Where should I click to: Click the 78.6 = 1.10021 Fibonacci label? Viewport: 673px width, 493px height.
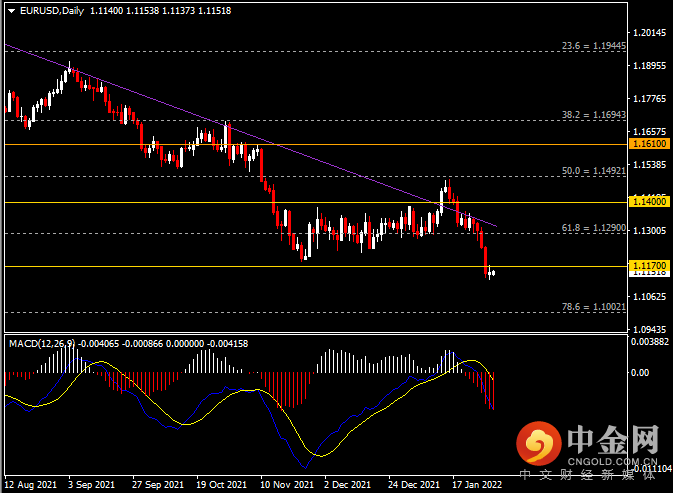pyautogui.click(x=594, y=307)
